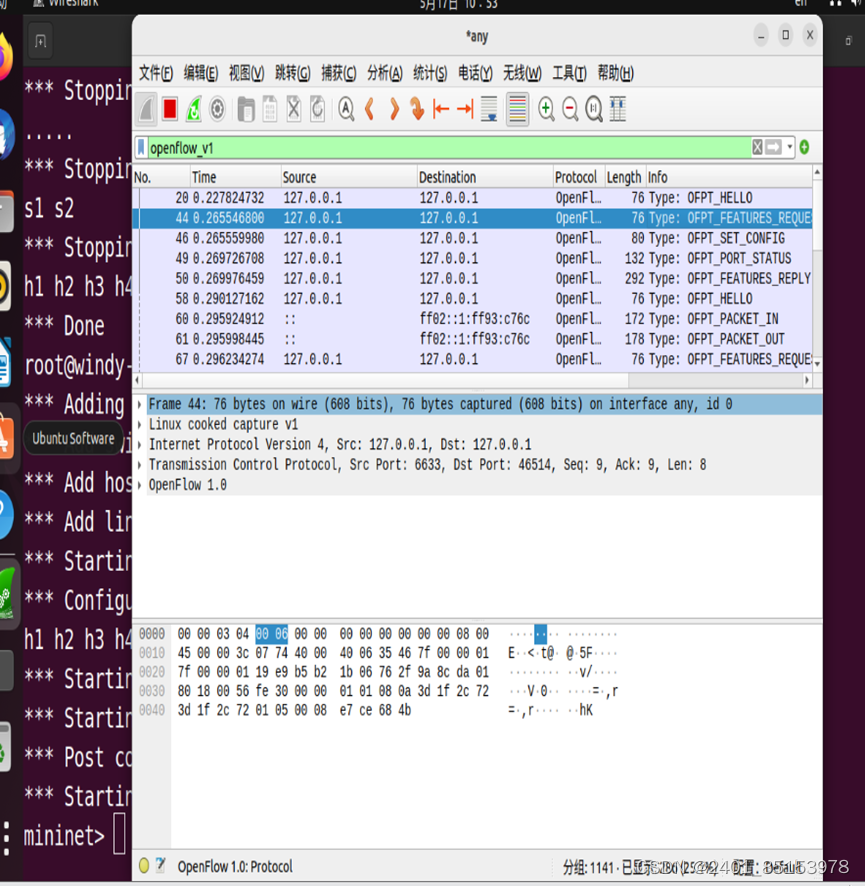
Task: Start a new capture with the shark fin icon
Action: [146, 109]
